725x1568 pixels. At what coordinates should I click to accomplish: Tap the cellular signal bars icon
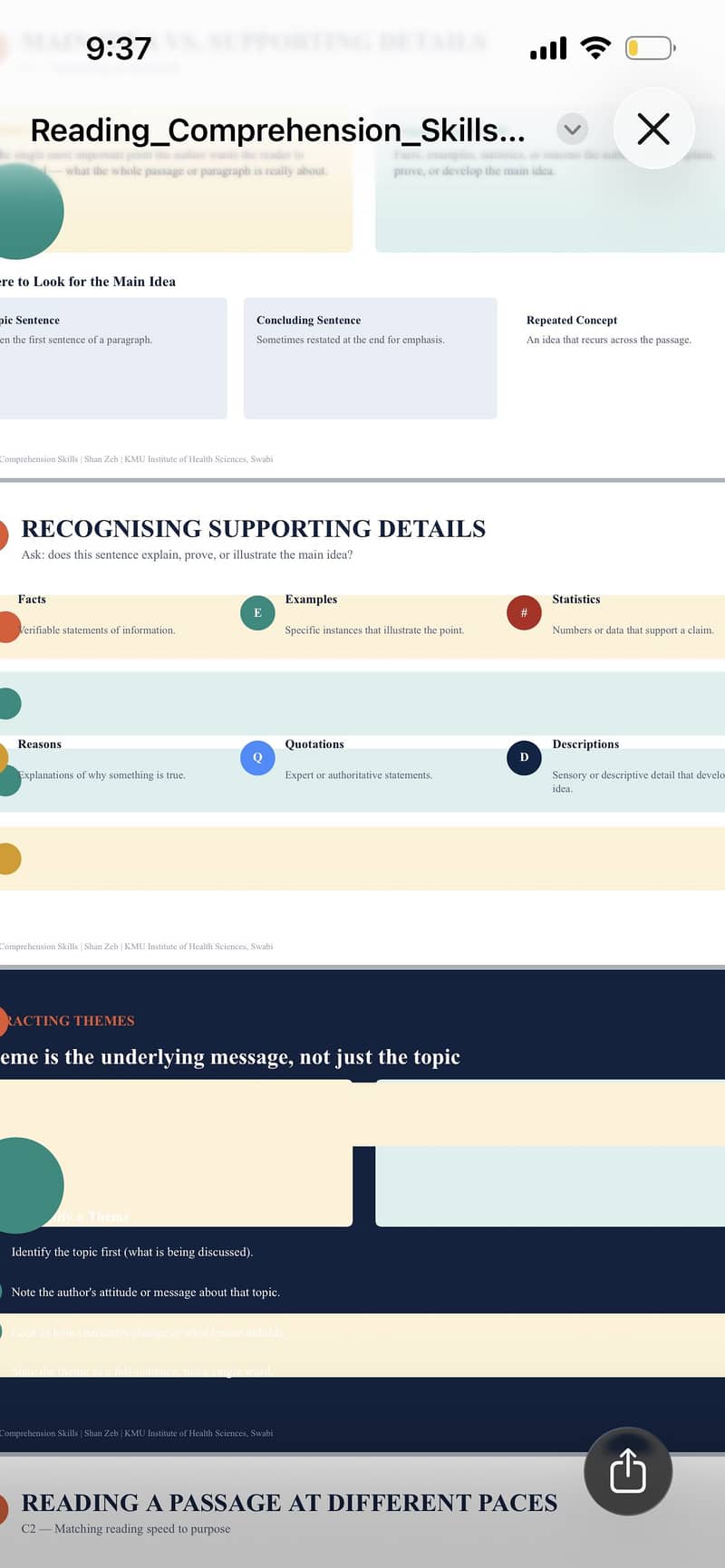click(x=548, y=48)
